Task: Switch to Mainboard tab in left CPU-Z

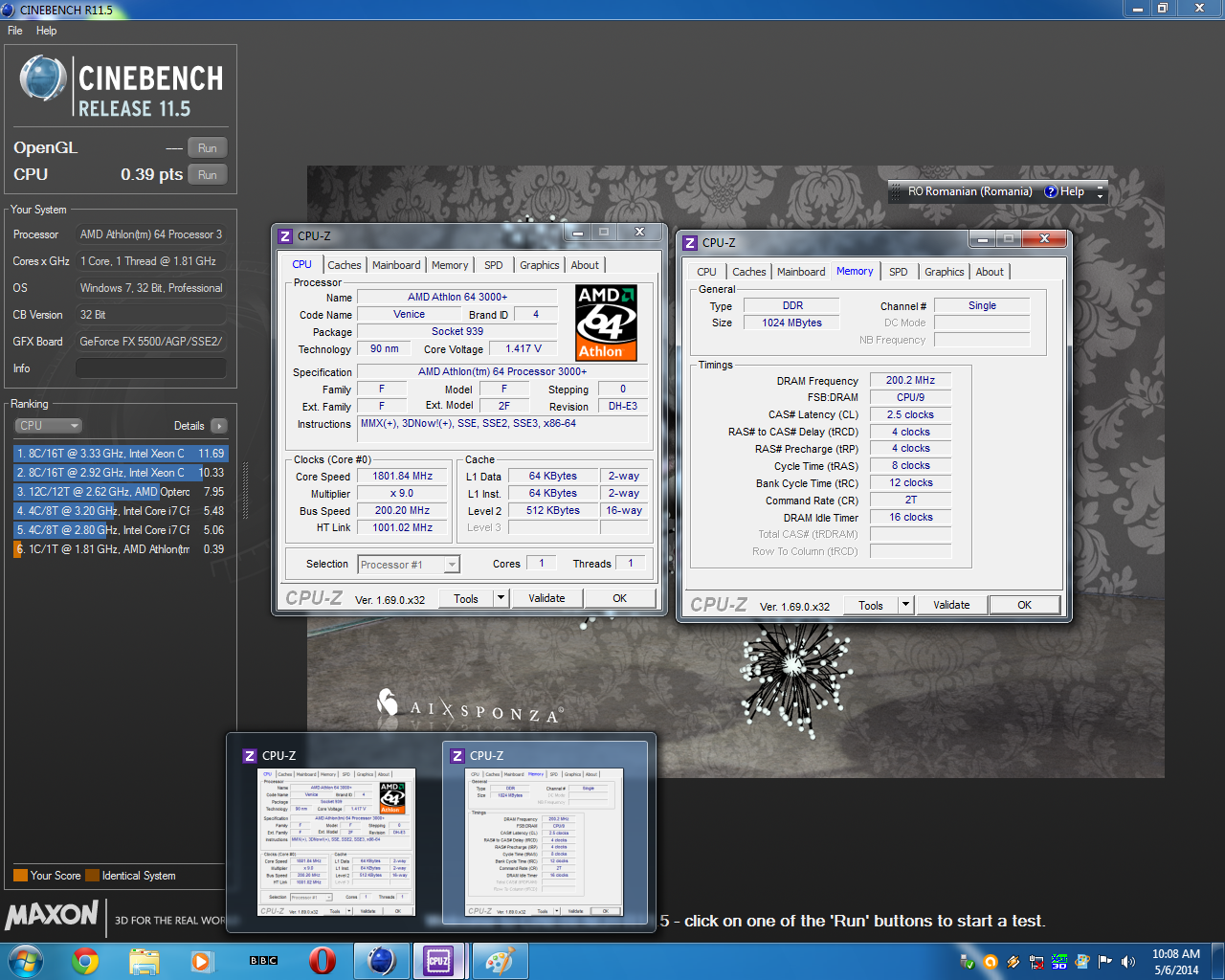Action: click(x=396, y=265)
